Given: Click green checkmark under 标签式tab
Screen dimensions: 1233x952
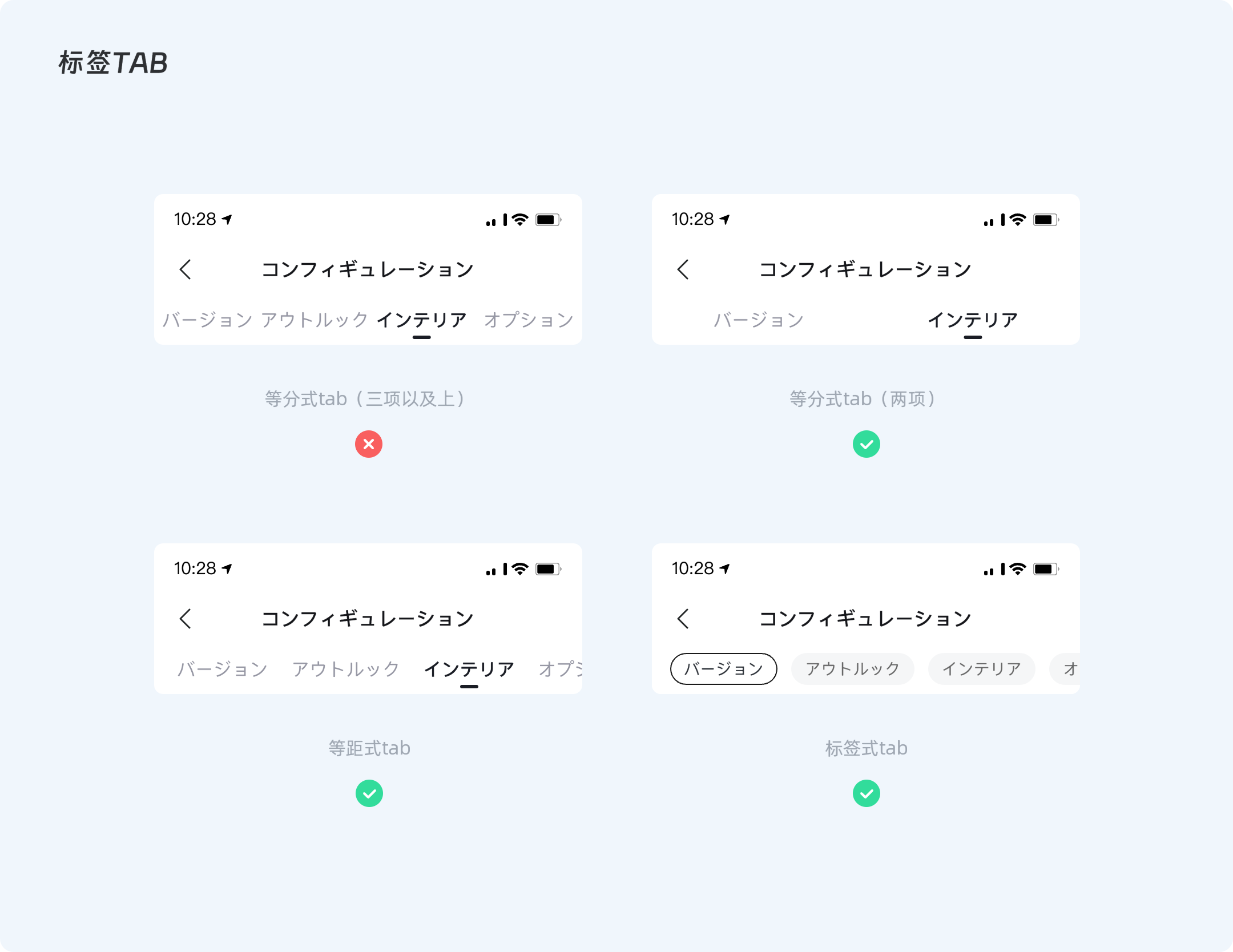Looking at the screenshot, I should tap(867, 793).
